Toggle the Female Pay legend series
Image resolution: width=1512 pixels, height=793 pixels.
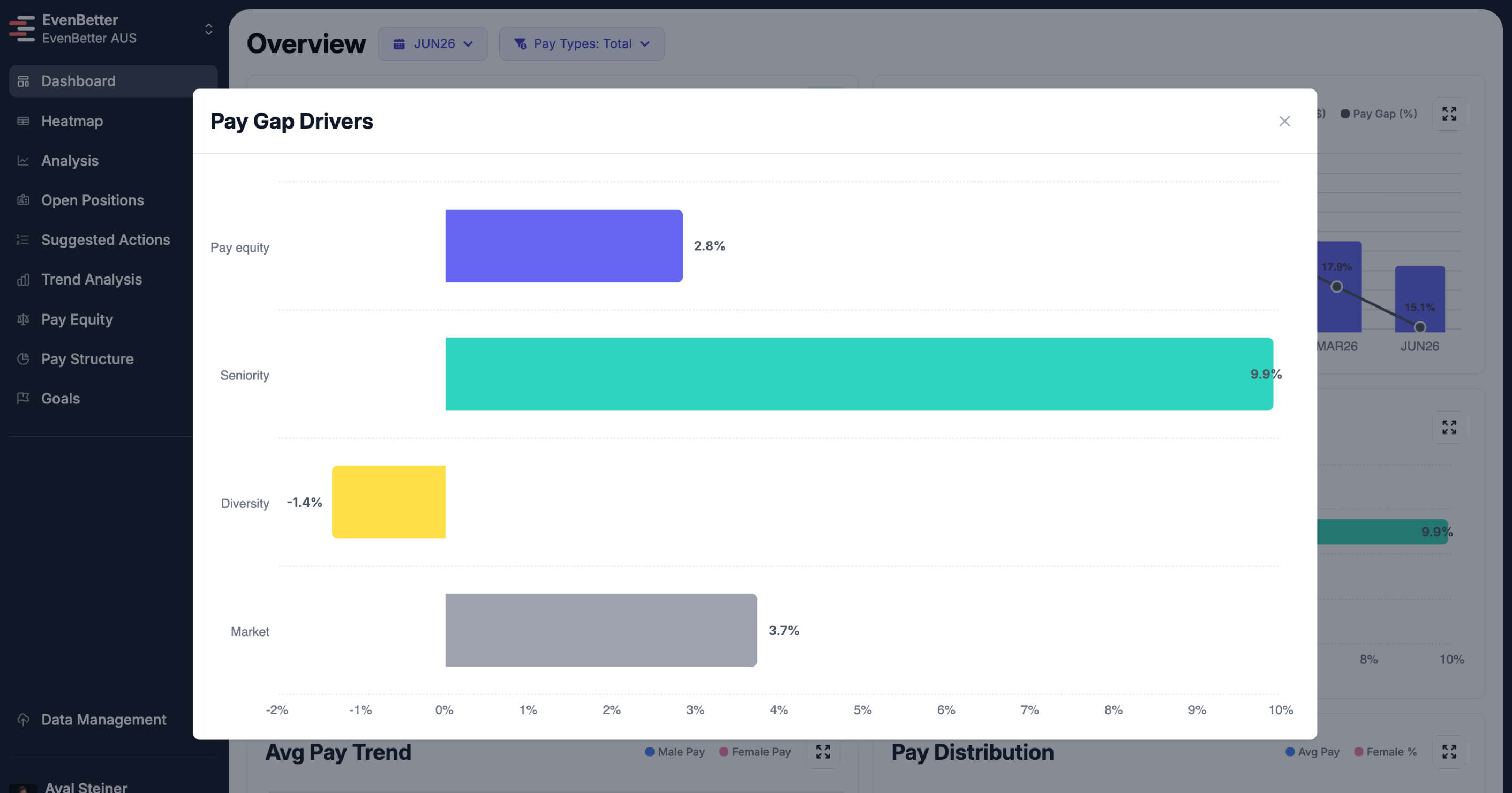pyautogui.click(x=755, y=751)
